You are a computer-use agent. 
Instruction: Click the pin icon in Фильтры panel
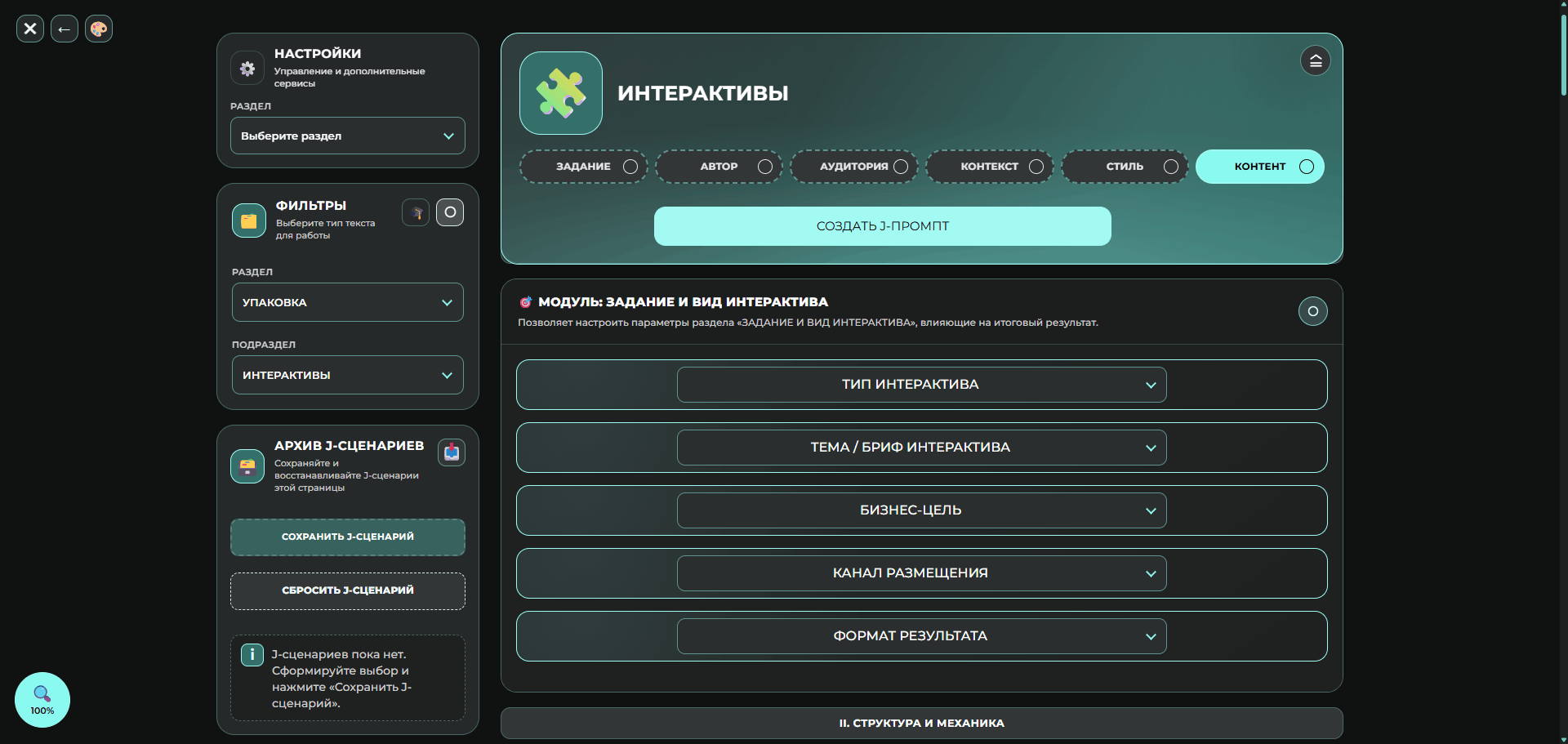pos(416,212)
